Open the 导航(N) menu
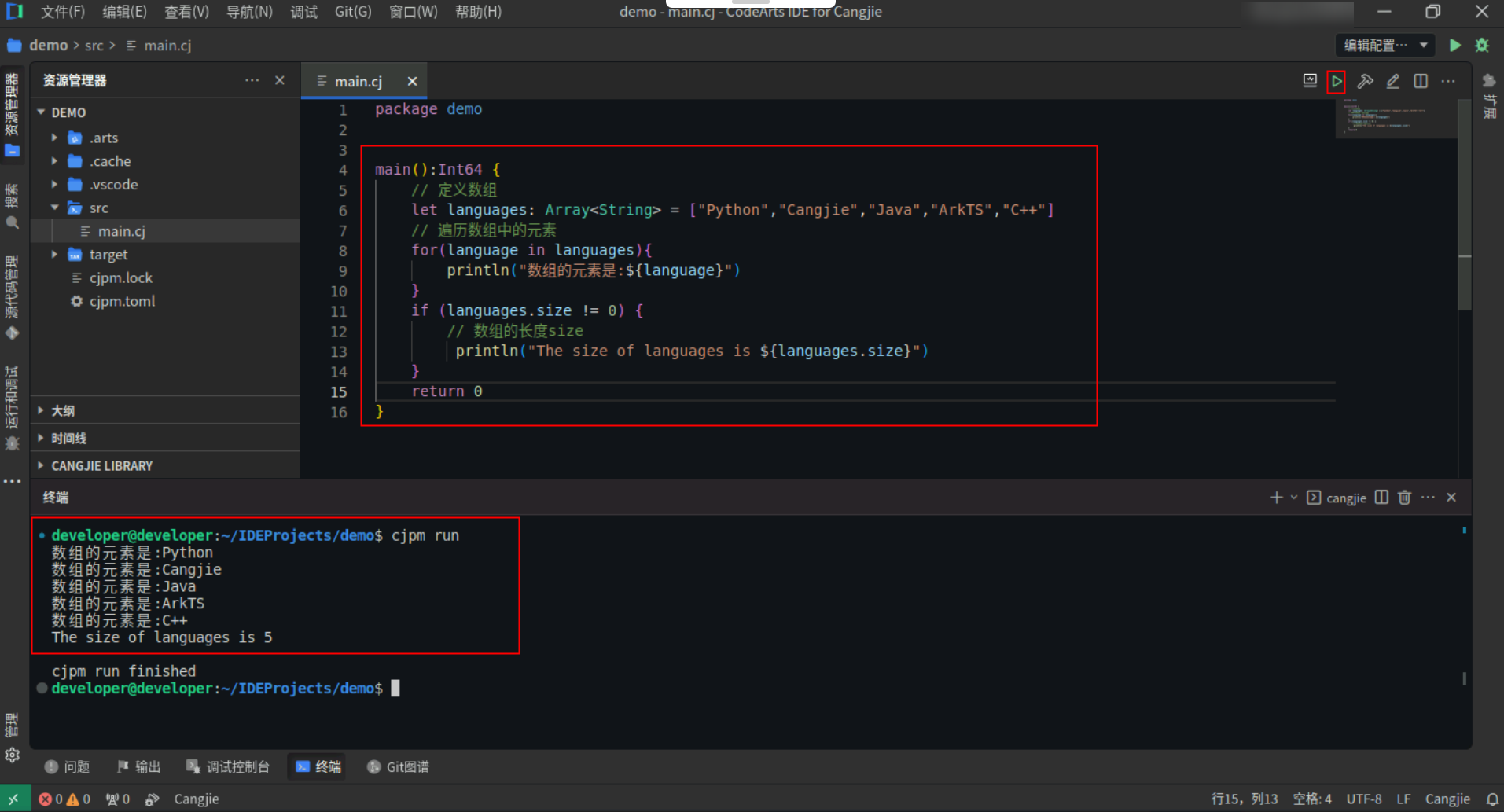1504x812 pixels. click(x=249, y=12)
